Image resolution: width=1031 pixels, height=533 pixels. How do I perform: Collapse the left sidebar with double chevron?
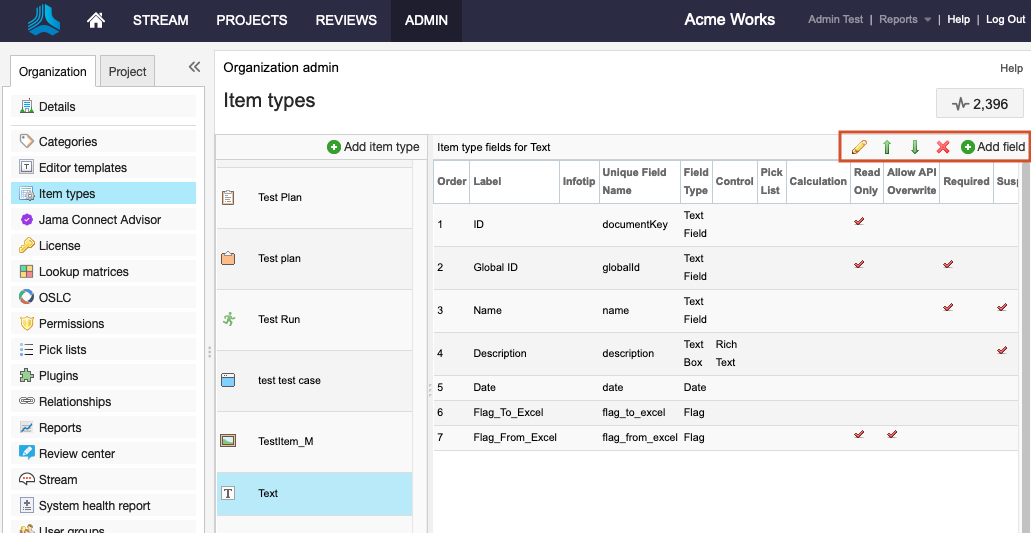194,66
